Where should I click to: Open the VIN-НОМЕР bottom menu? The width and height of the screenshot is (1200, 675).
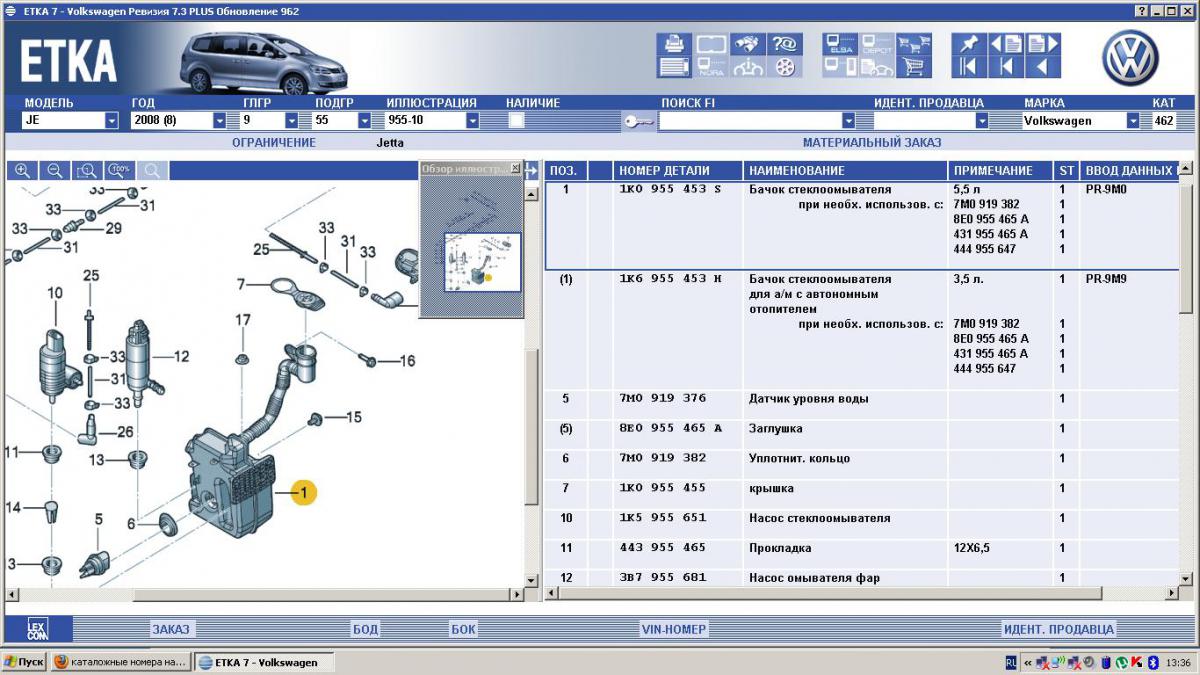(673, 629)
